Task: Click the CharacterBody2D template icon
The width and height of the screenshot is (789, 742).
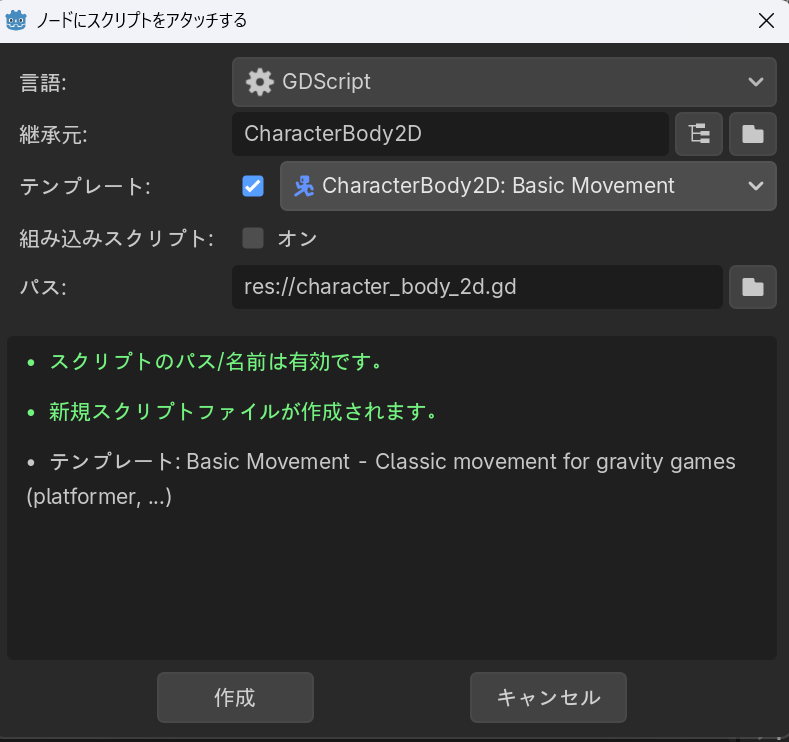Action: click(304, 186)
